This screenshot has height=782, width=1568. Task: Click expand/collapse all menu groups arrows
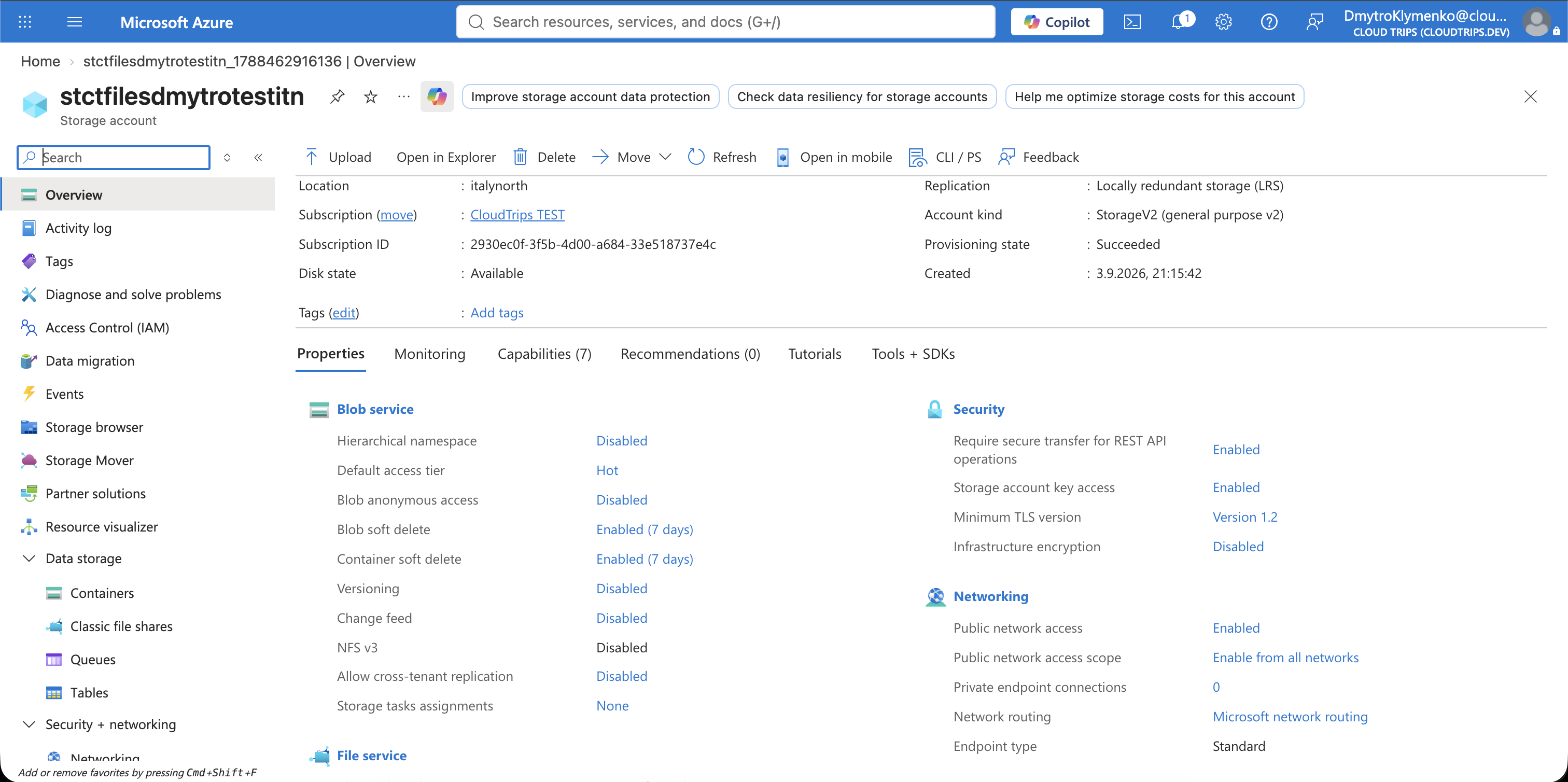227,158
